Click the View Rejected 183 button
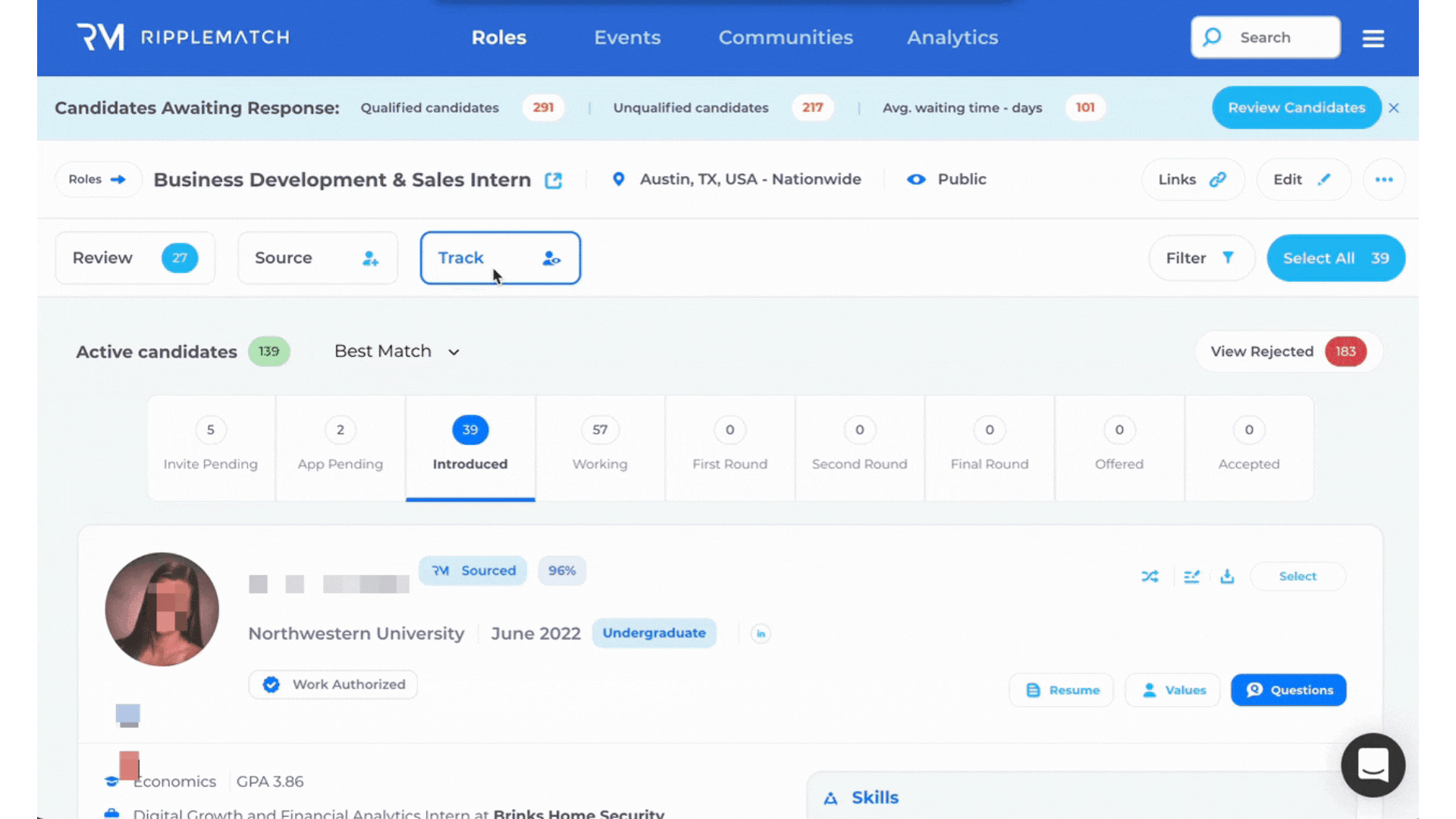Image resolution: width=1456 pixels, height=819 pixels. [x=1288, y=352]
